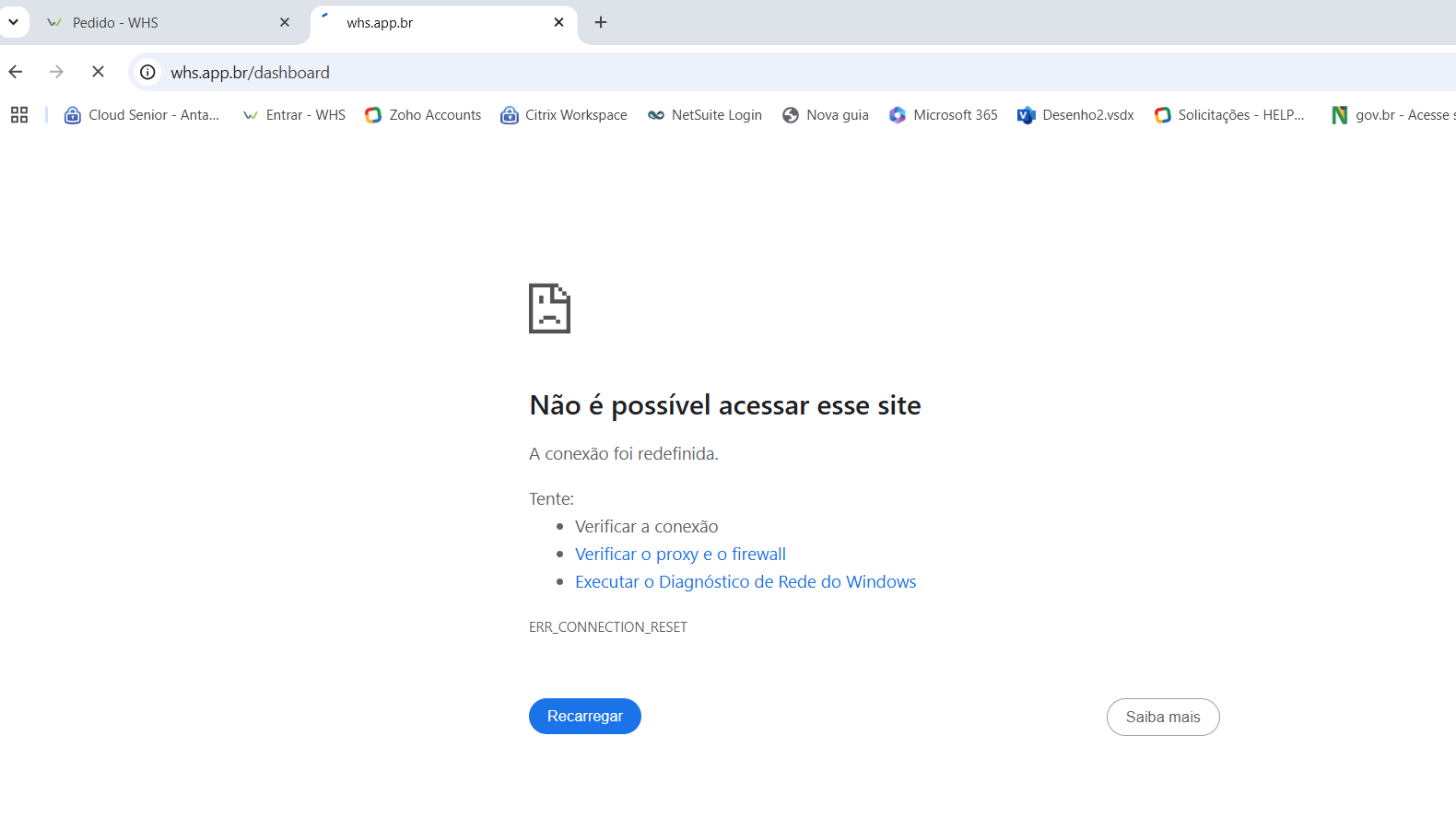Image resolution: width=1456 pixels, height=818 pixels.
Task: Select the whs.app.br tab
Action: pos(433,23)
